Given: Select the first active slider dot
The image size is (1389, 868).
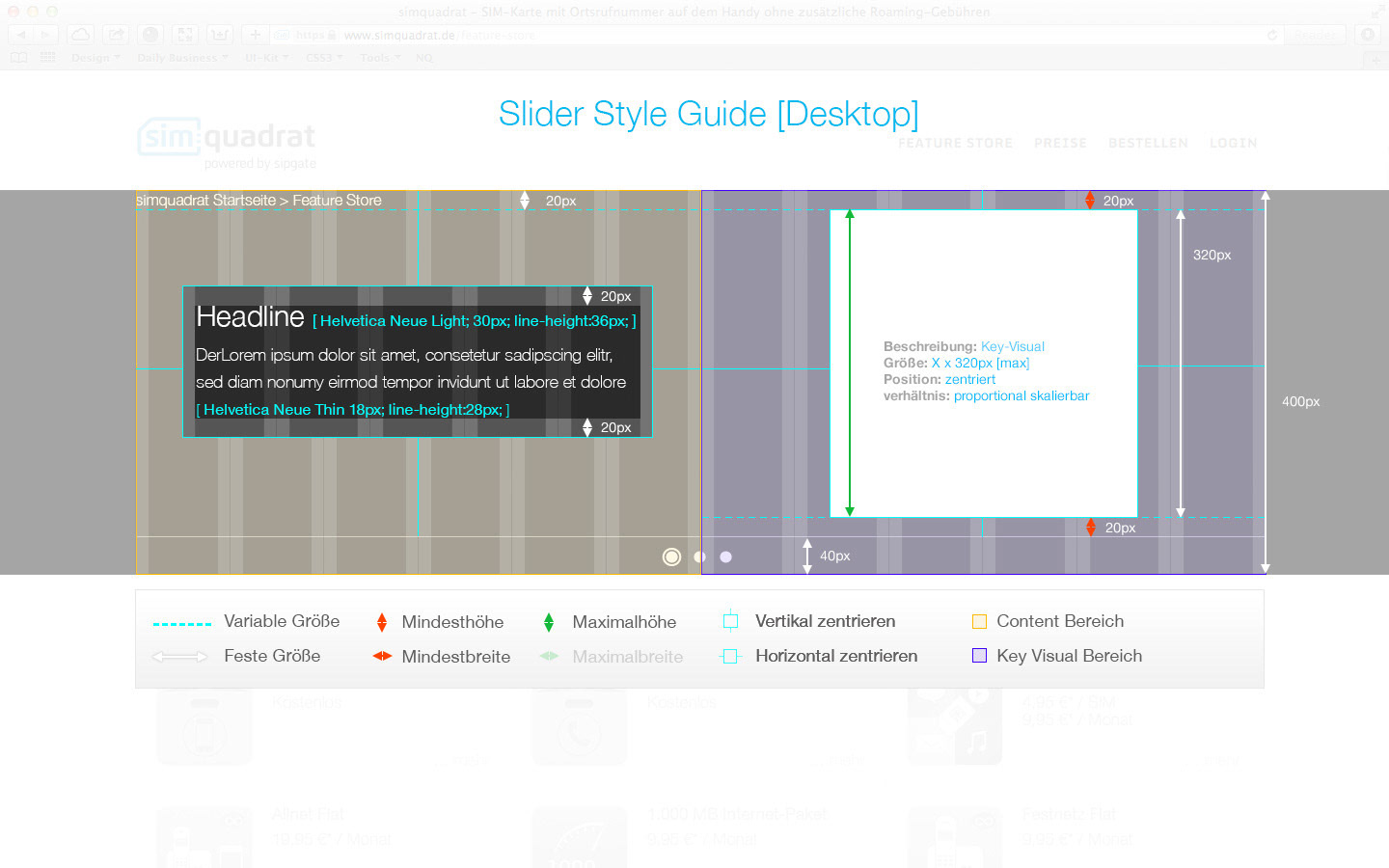Looking at the screenshot, I should 672,556.
